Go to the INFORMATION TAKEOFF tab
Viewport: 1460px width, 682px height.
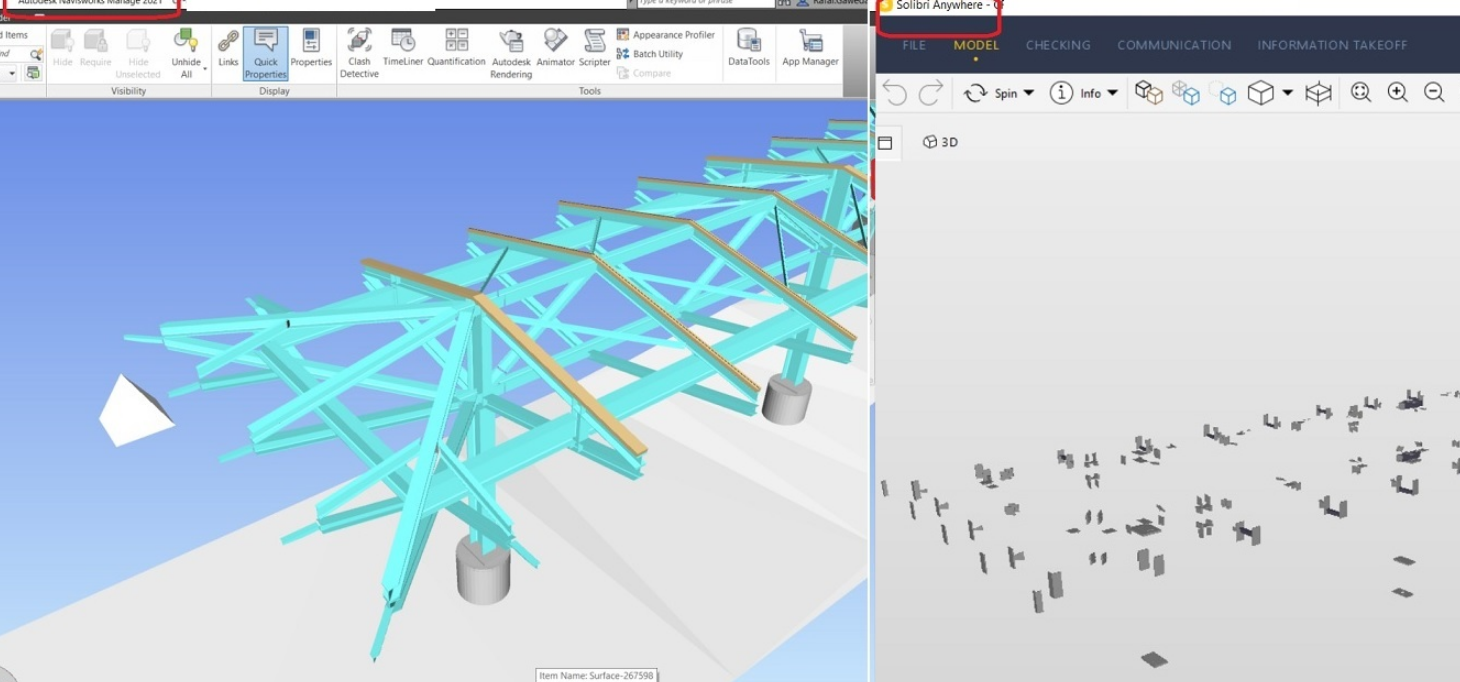(x=1332, y=45)
